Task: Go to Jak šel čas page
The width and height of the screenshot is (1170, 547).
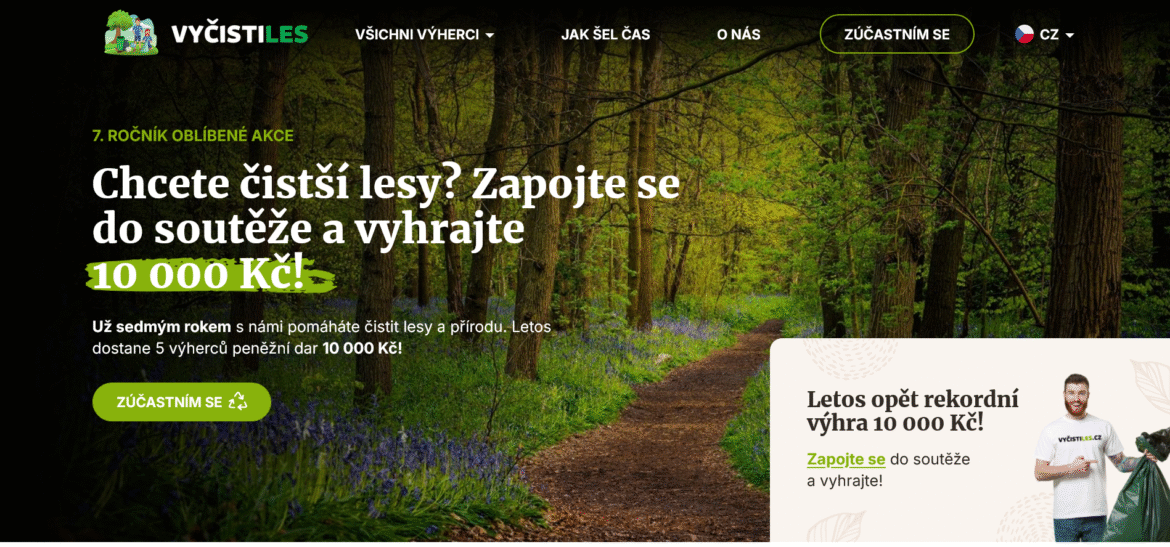Action: (x=605, y=34)
